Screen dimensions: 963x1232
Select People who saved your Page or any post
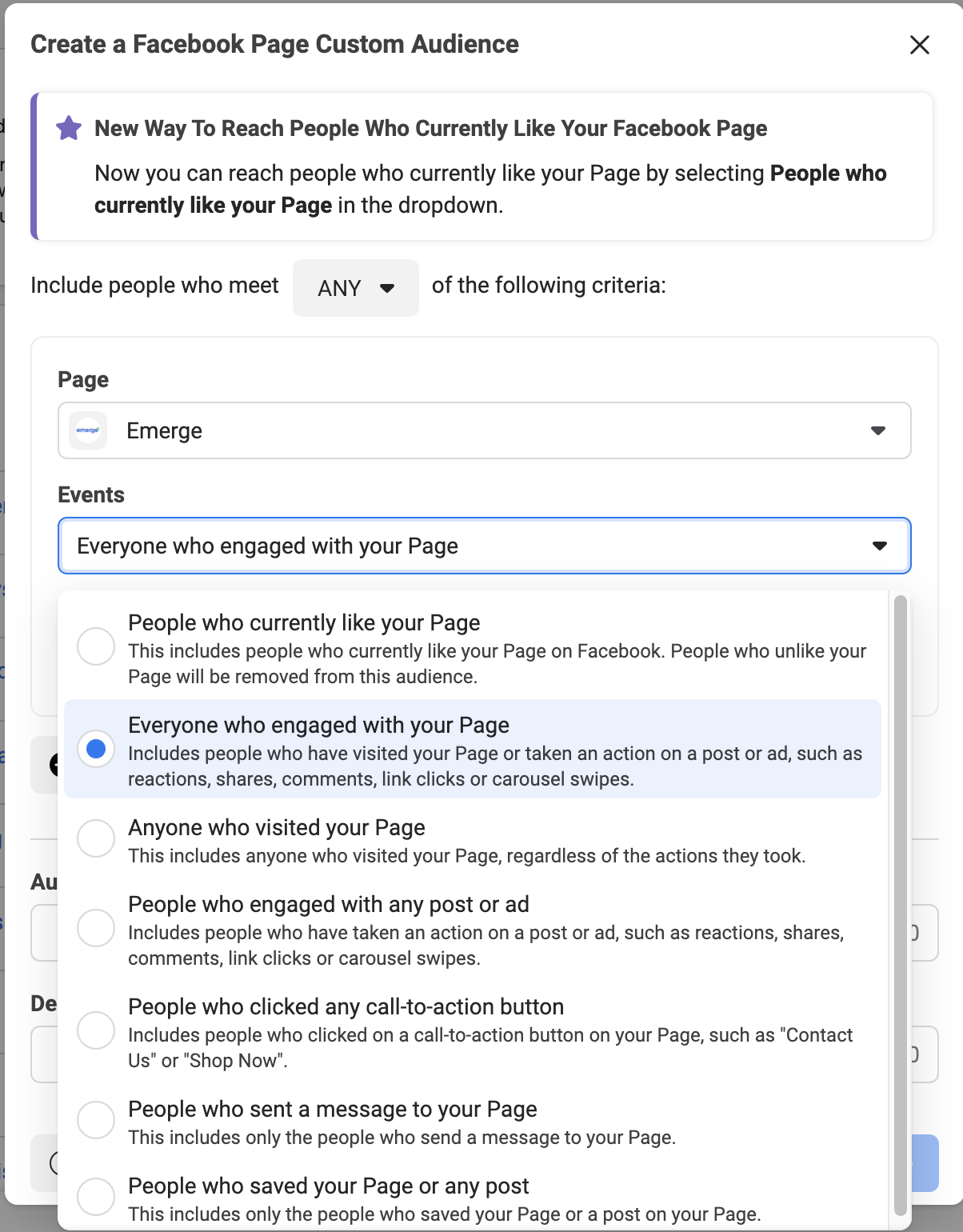pyautogui.click(x=473, y=1198)
